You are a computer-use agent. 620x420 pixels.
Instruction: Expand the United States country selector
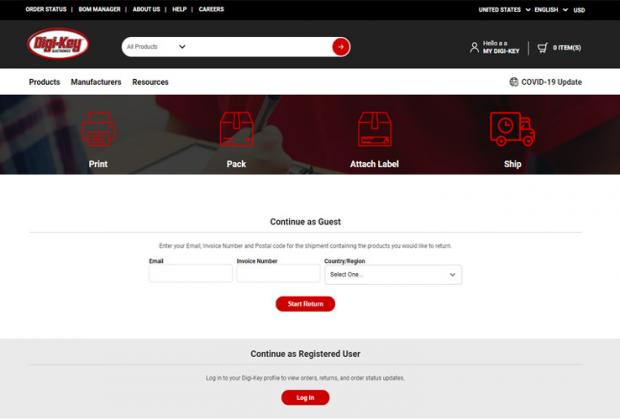[505, 9]
